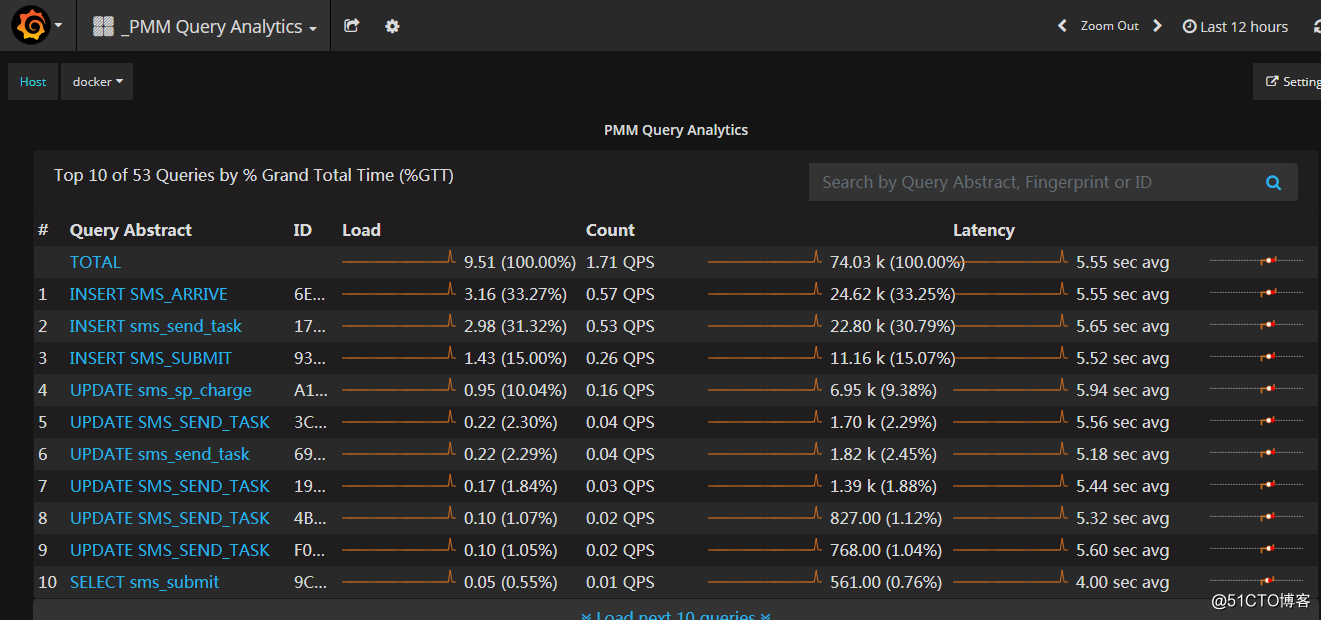Open dashboard settings gear icon
The height and width of the screenshot is (620, 1321).
coord(392,26)
